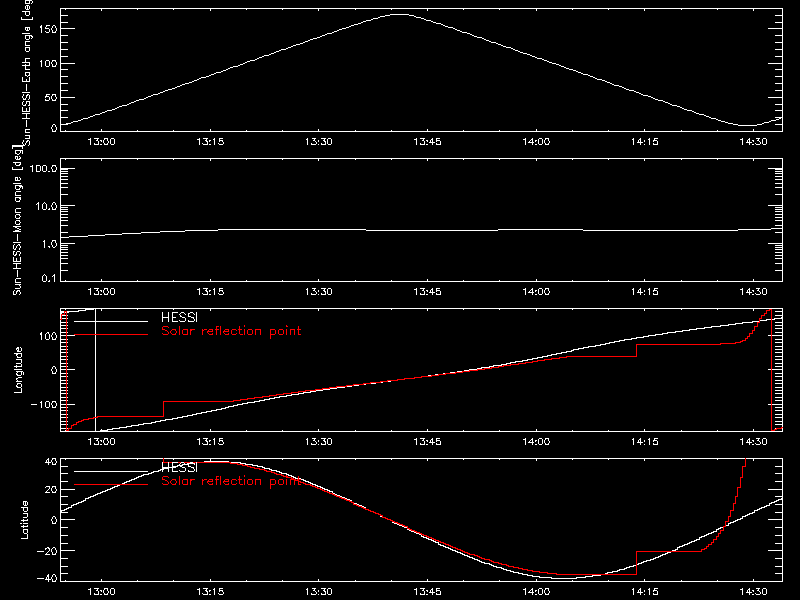Click the Sun-HESSI-Earth angle axis title
This screenshot has height=600, width=800.
(28, 73)
